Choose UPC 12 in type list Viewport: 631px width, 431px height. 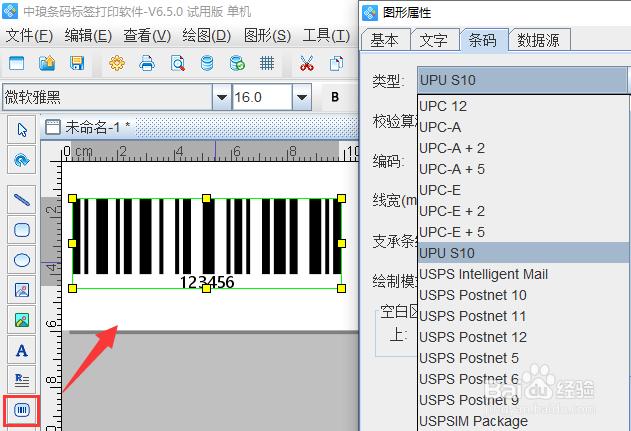[x=523, y=106]
